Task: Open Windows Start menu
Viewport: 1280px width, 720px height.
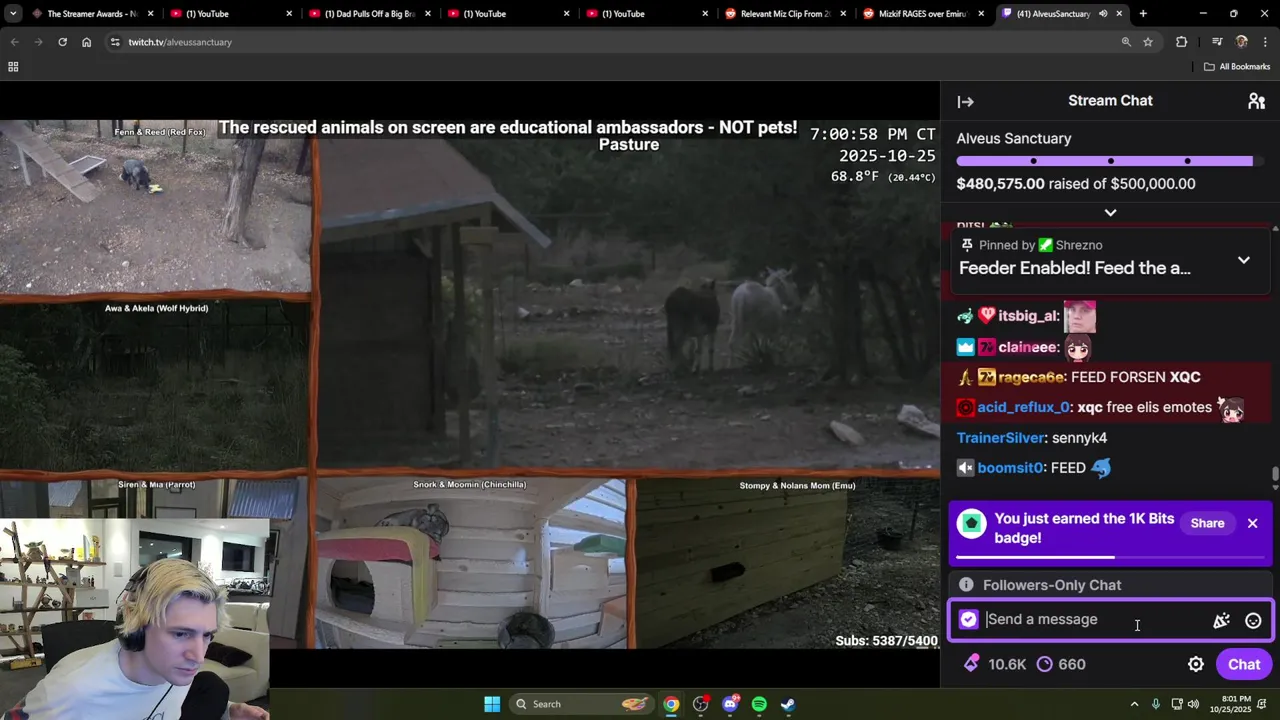Action: 492,704
